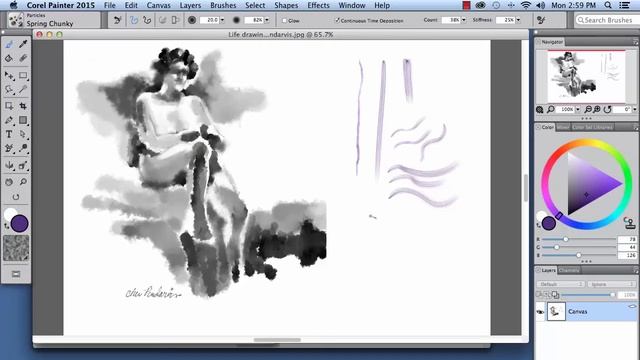Click the brush size value field
This screenshot has height=360, width=640.
[210, 20]
